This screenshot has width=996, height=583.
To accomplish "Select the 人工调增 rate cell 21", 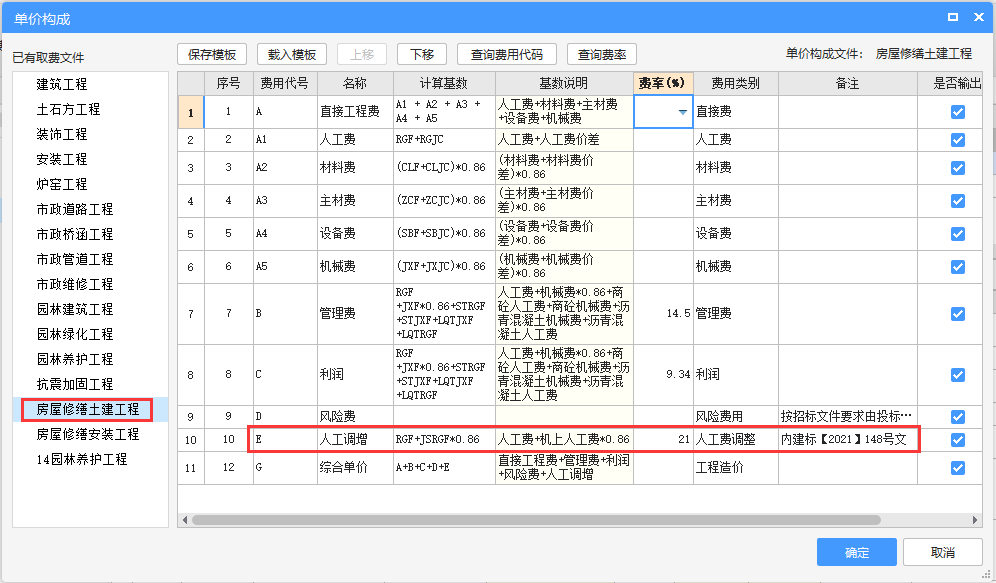I will pyautogui.click(x=663, y=439).
